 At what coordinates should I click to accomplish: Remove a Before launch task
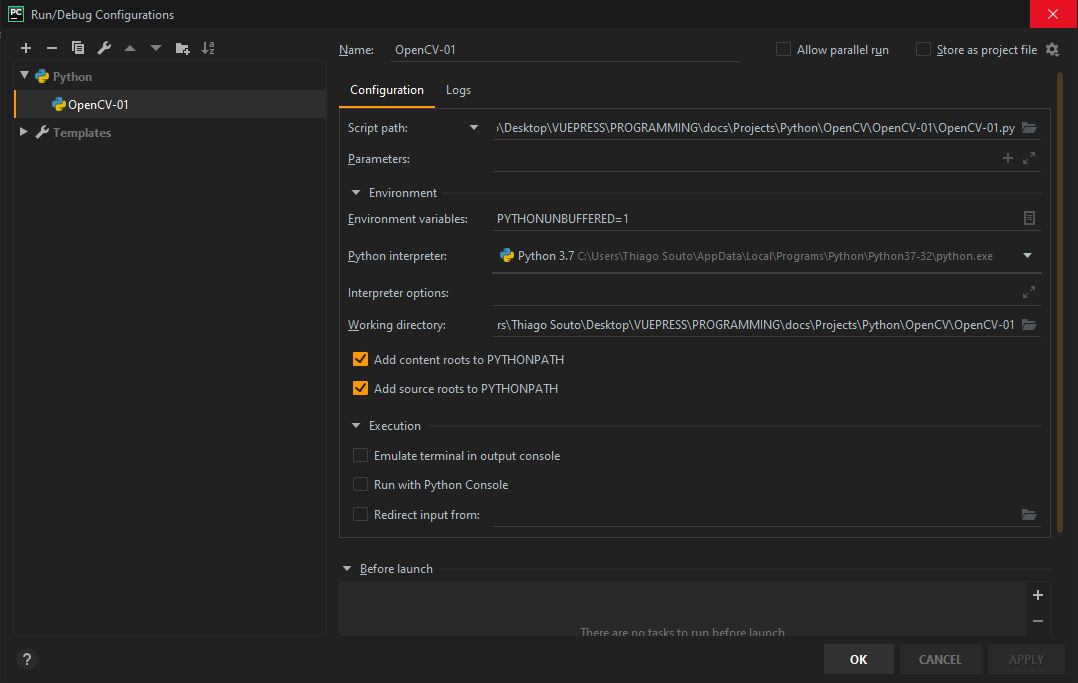[1038, 621]
